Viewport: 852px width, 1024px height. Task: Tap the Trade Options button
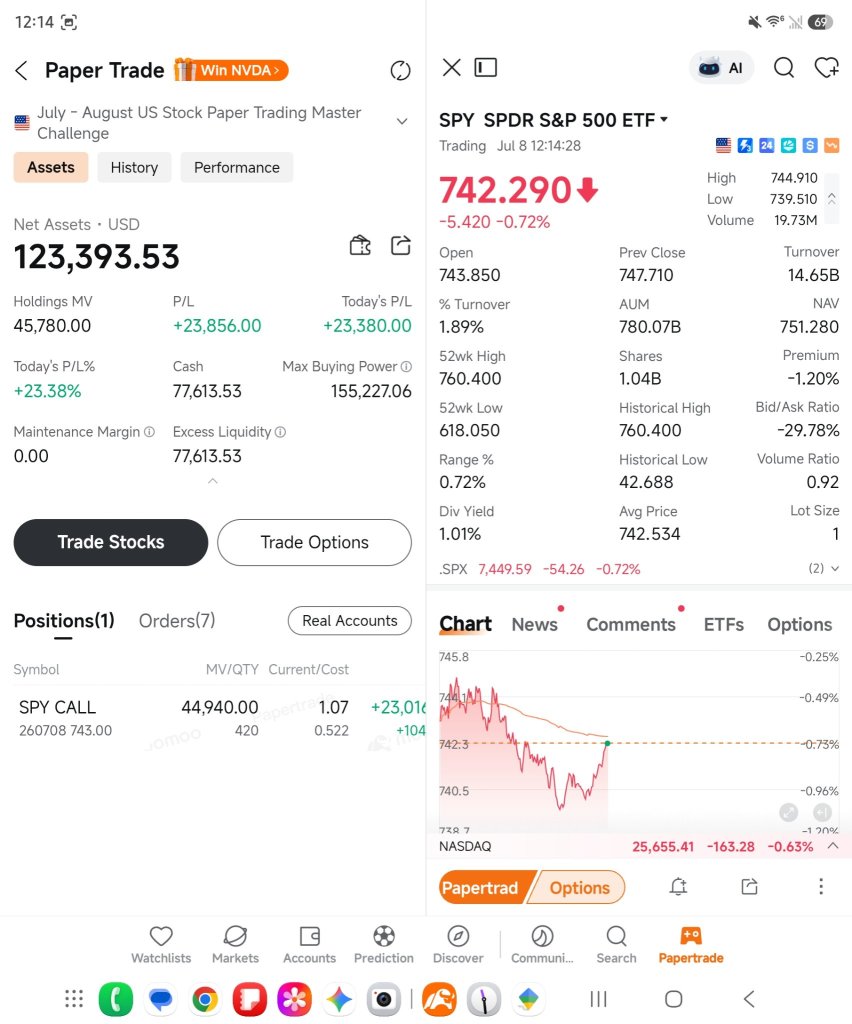(314, 542)
